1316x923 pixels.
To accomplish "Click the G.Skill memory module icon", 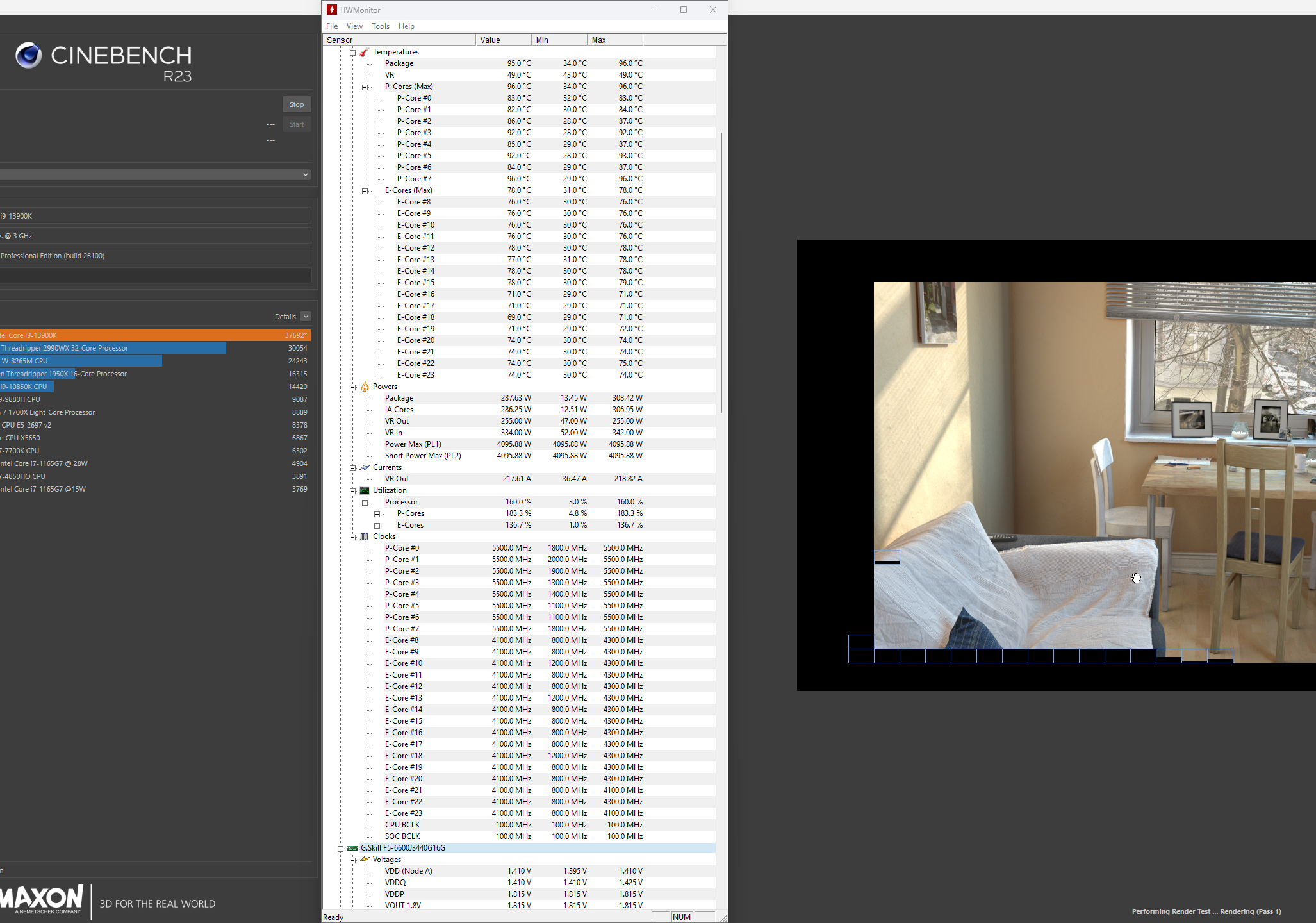I will tap(352, 848).
